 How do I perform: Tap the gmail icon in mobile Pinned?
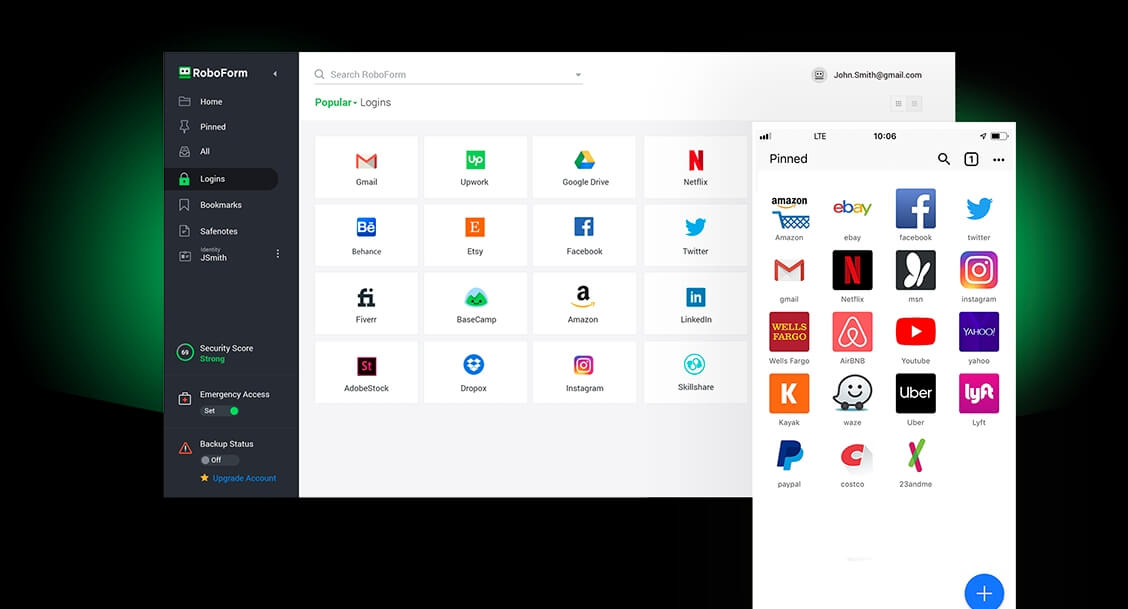pyautogui.click(x=789, y=270)
